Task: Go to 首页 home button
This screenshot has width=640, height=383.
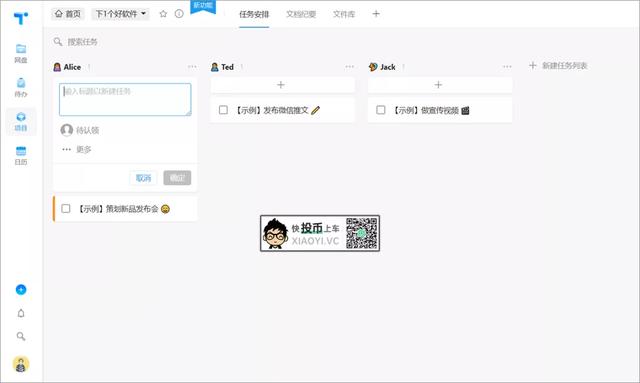Action: click(68, 14)
